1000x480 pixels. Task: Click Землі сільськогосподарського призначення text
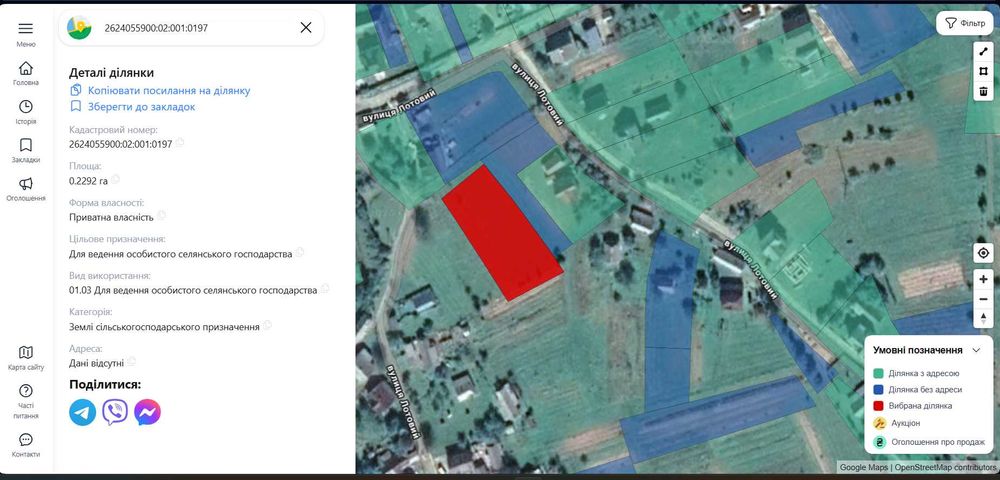[164, 326]
